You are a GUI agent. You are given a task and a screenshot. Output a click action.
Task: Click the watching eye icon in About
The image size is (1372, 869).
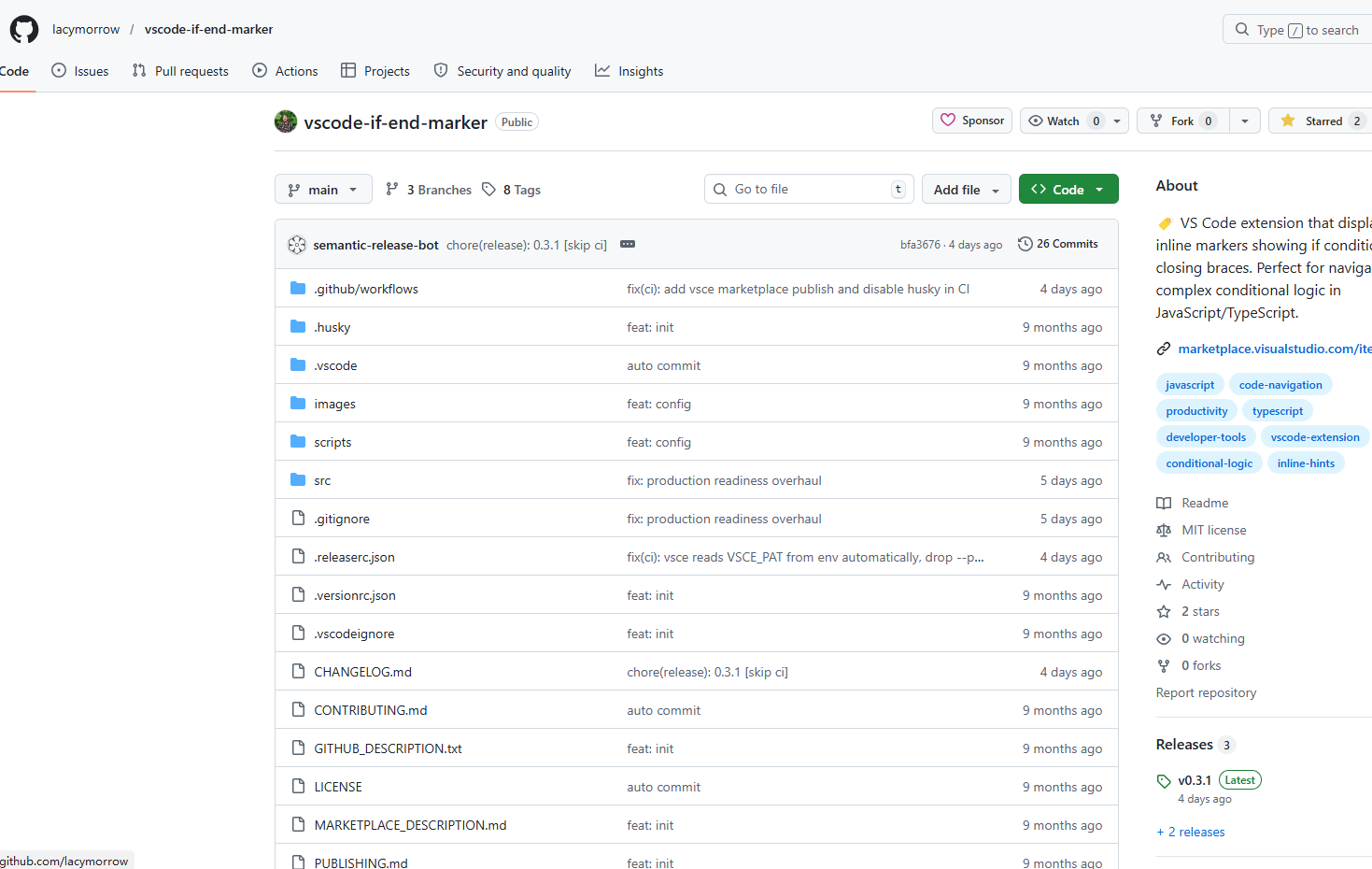tap(1164, 639)
